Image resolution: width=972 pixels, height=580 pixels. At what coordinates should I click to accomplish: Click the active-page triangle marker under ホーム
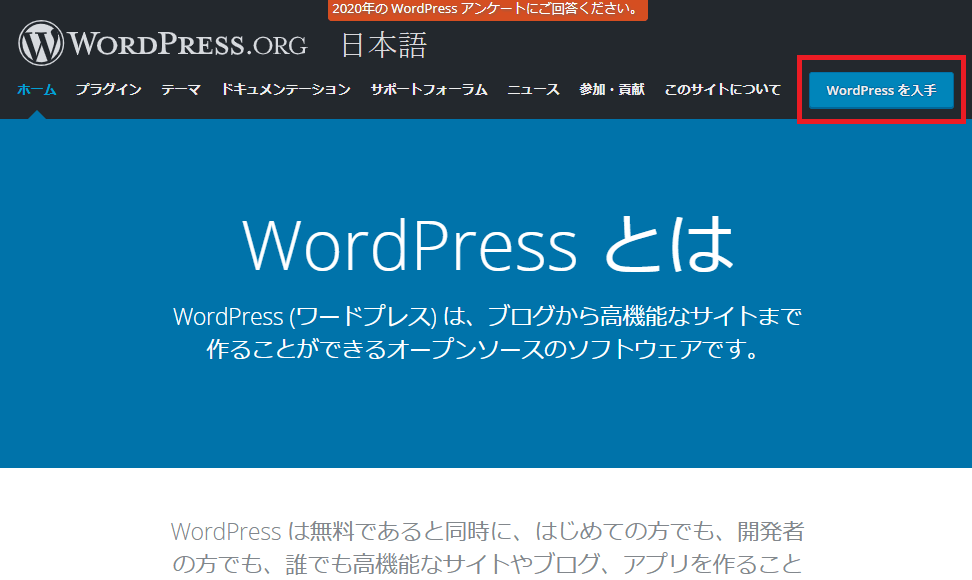(x=37, y=114)
